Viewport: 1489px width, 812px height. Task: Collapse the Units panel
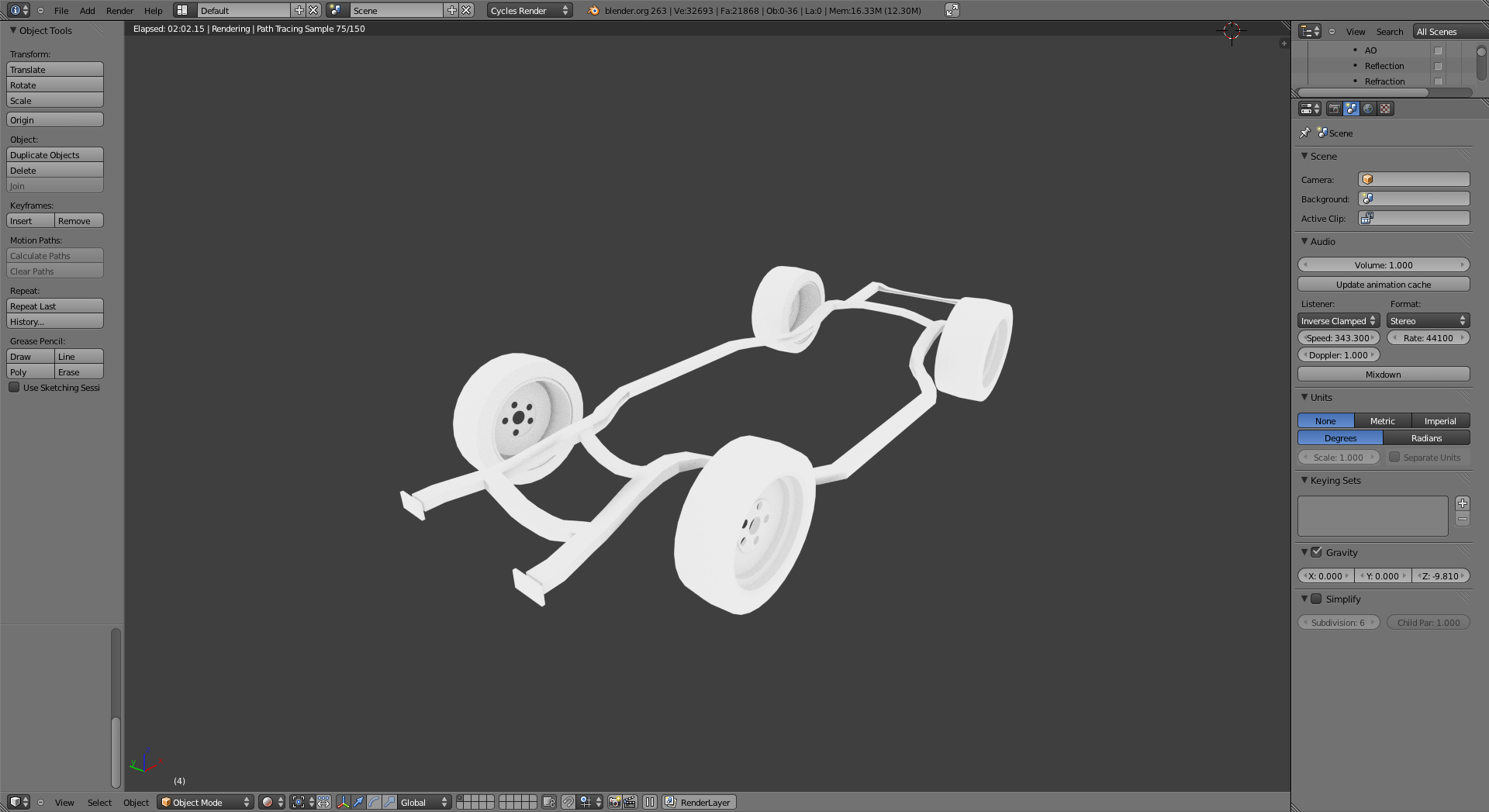pyautogui.click(x=1304, y=397)
